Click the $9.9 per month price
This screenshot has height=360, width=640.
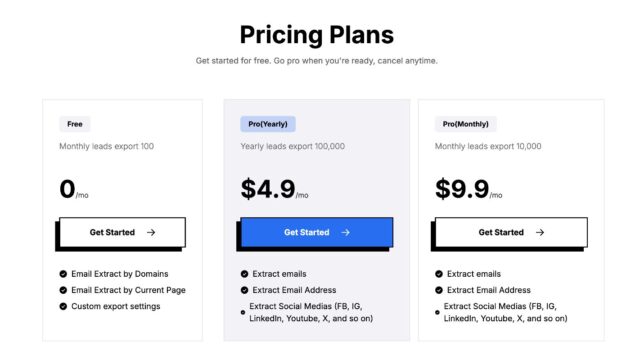tap(469, 189)
